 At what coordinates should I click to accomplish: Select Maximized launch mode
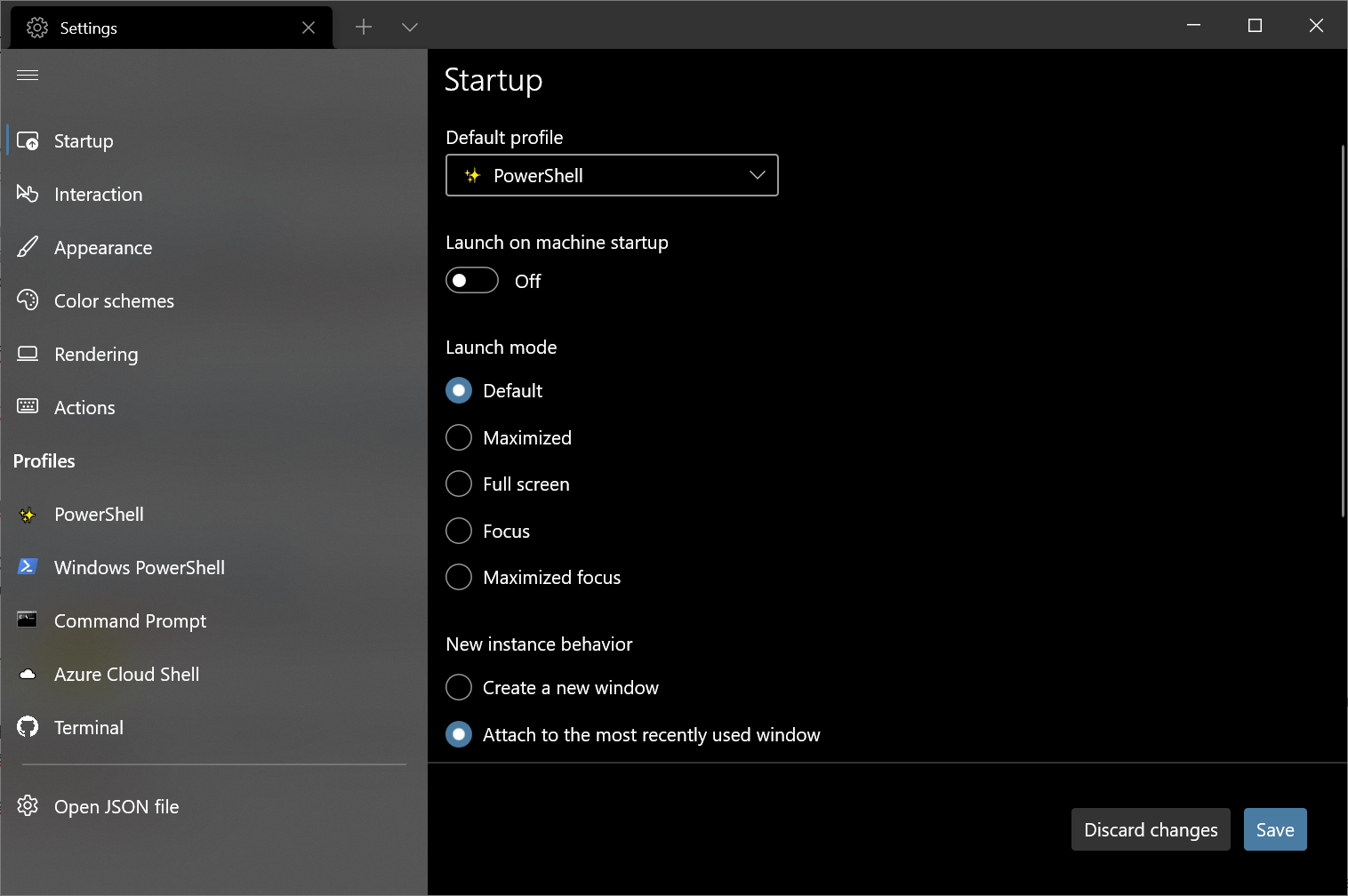tap(458, 437)
